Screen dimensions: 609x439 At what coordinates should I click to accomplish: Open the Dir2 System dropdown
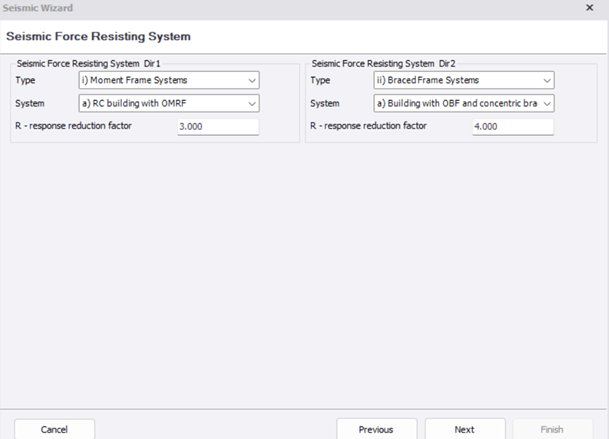pyautogui.click(x=464, y=103)
